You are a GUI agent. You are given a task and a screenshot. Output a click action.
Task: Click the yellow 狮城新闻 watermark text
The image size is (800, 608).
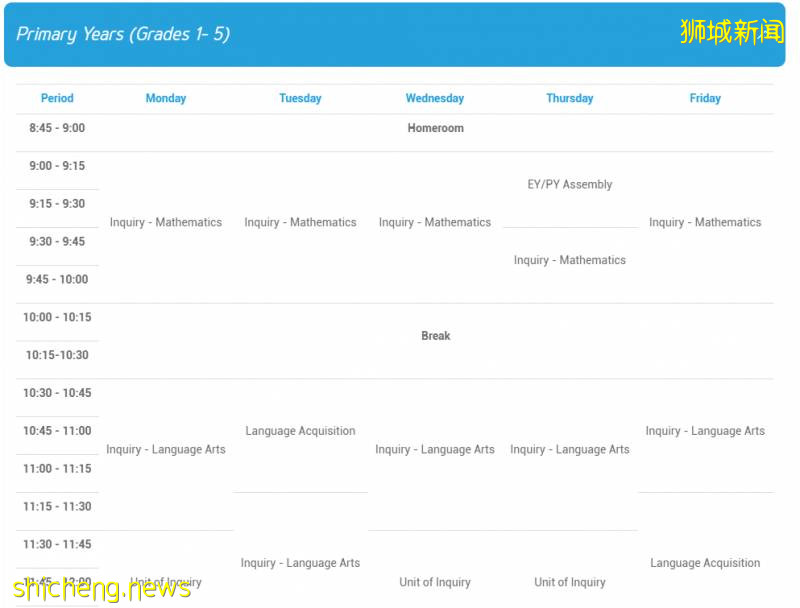tap(731, 32)
